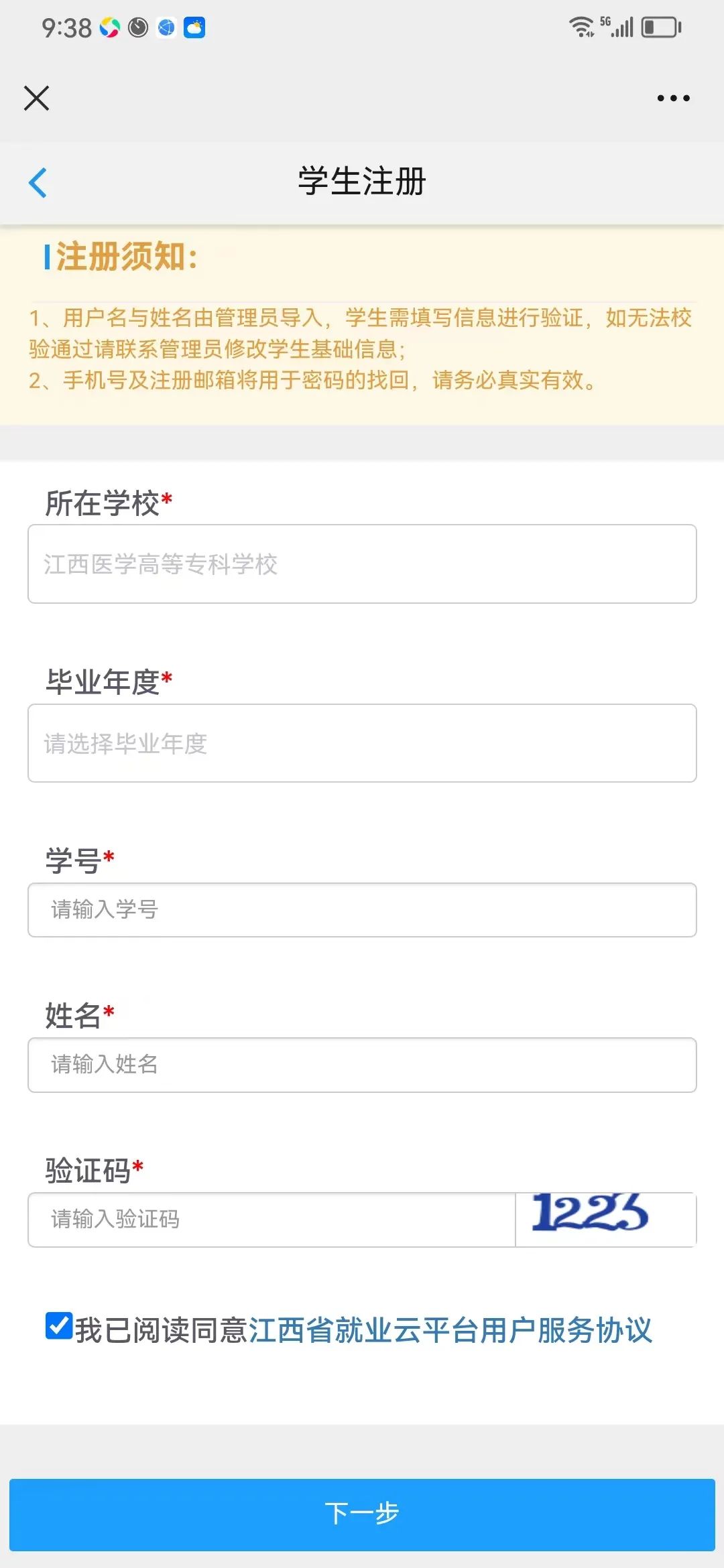724x1568 pixels.
Task: Click the 验证码 verification code input
Action: (x=271, y=1219)
